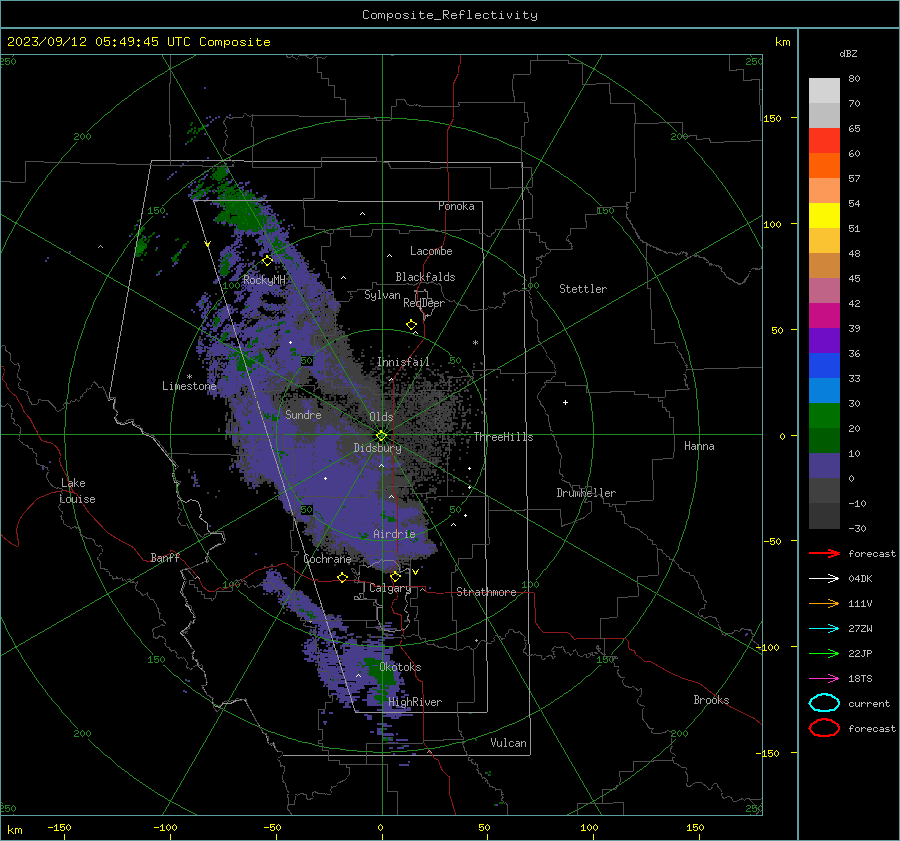Click the Drumheller city label
The height and width of the screenshot is (841, 900).
click(x=586, y=493)
